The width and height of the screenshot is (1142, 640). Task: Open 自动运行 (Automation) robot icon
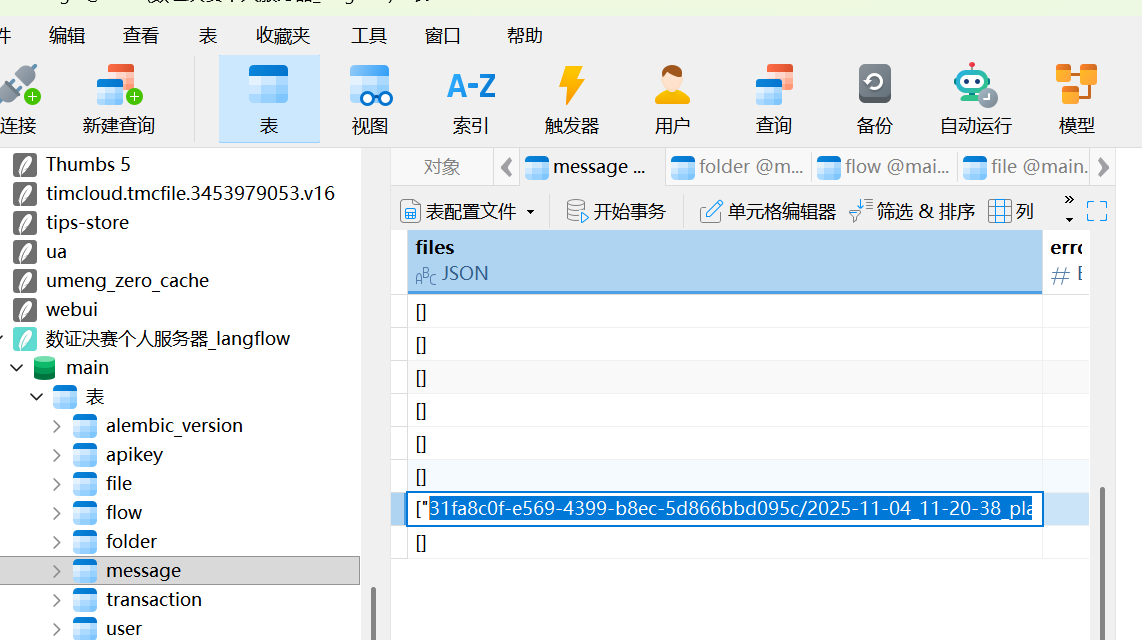976,99
